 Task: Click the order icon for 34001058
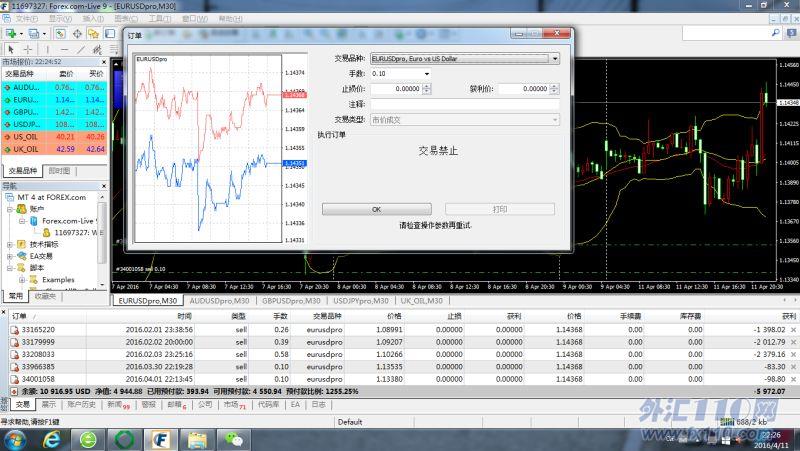[x=15, y=379]
